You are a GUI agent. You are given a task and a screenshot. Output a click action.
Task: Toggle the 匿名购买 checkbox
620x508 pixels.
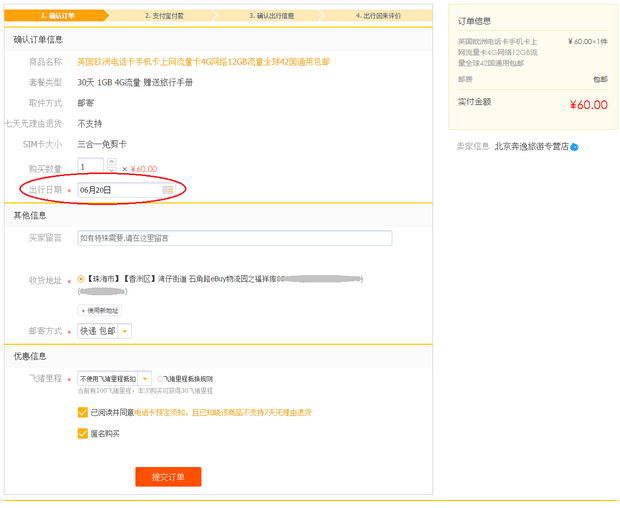(x=83, y=433)
